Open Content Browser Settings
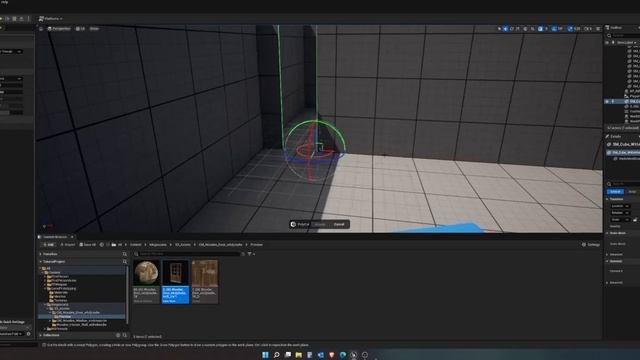The height and width of the screenshot is (360, 640). (591, 244)
